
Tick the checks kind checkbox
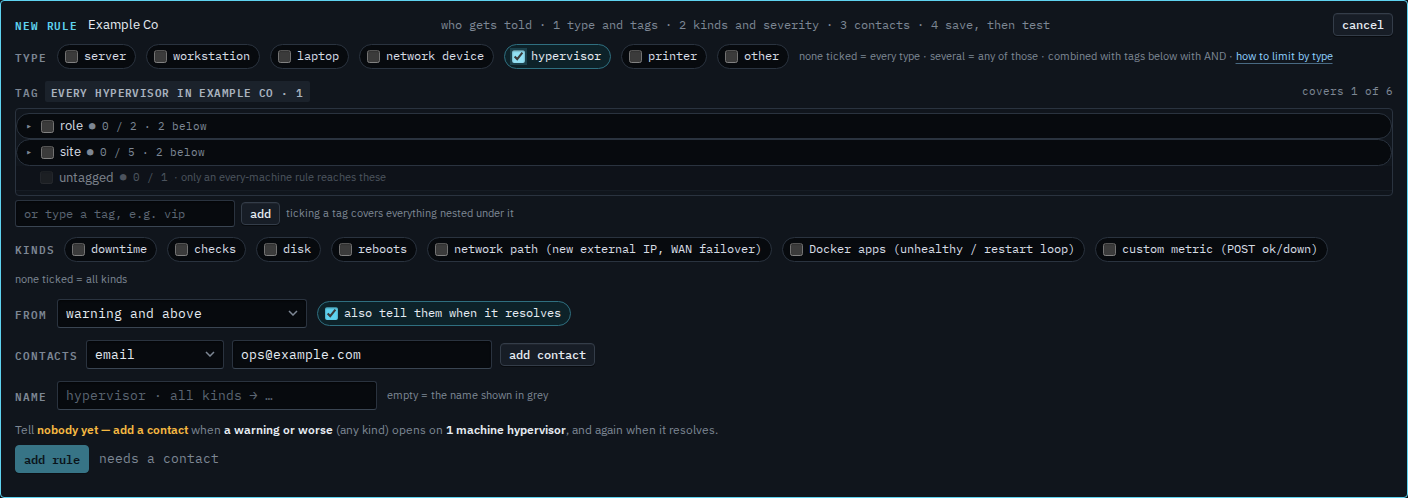[181, 249]
